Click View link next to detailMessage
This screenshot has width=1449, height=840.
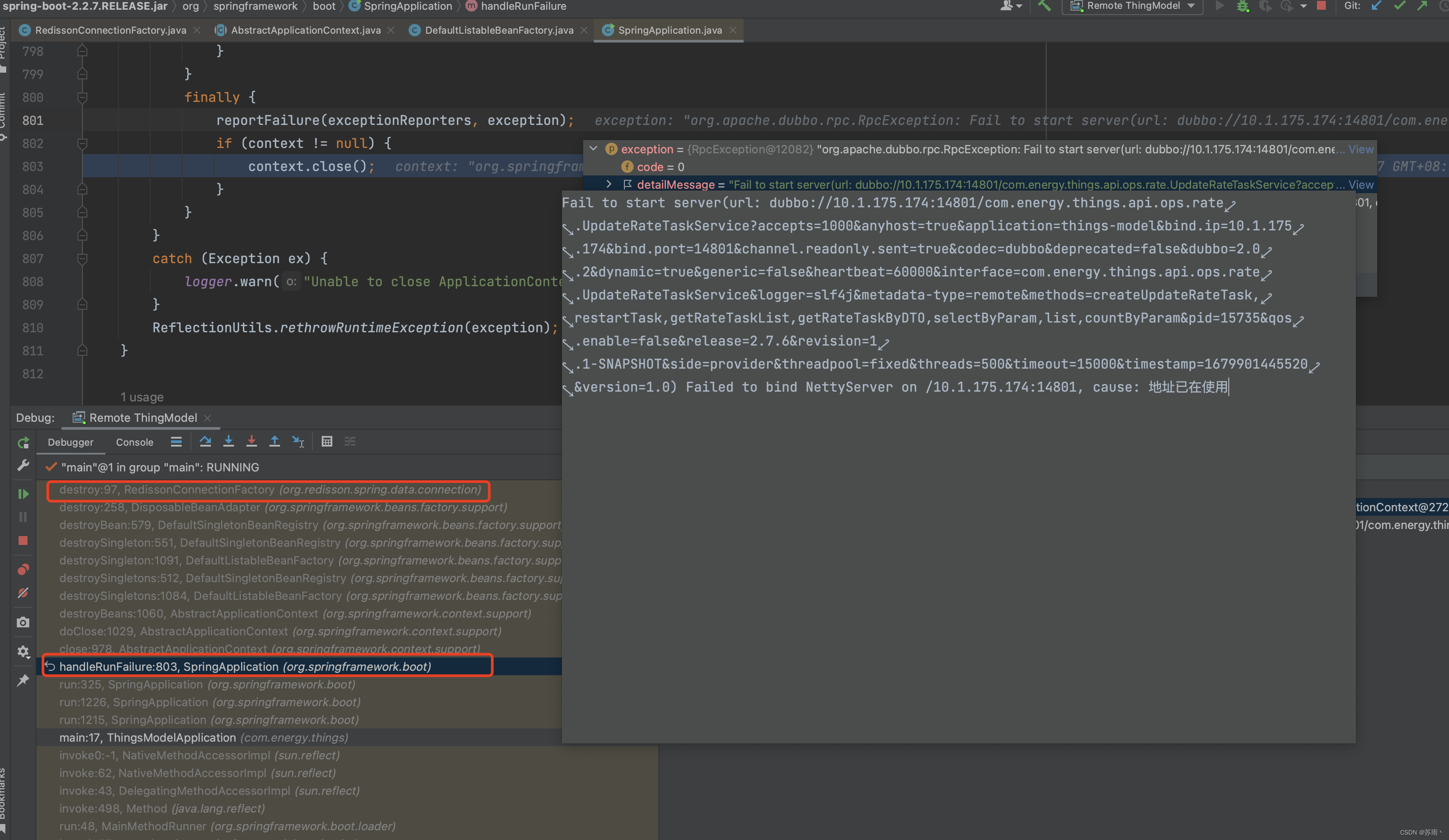[x=1360, y=185]
